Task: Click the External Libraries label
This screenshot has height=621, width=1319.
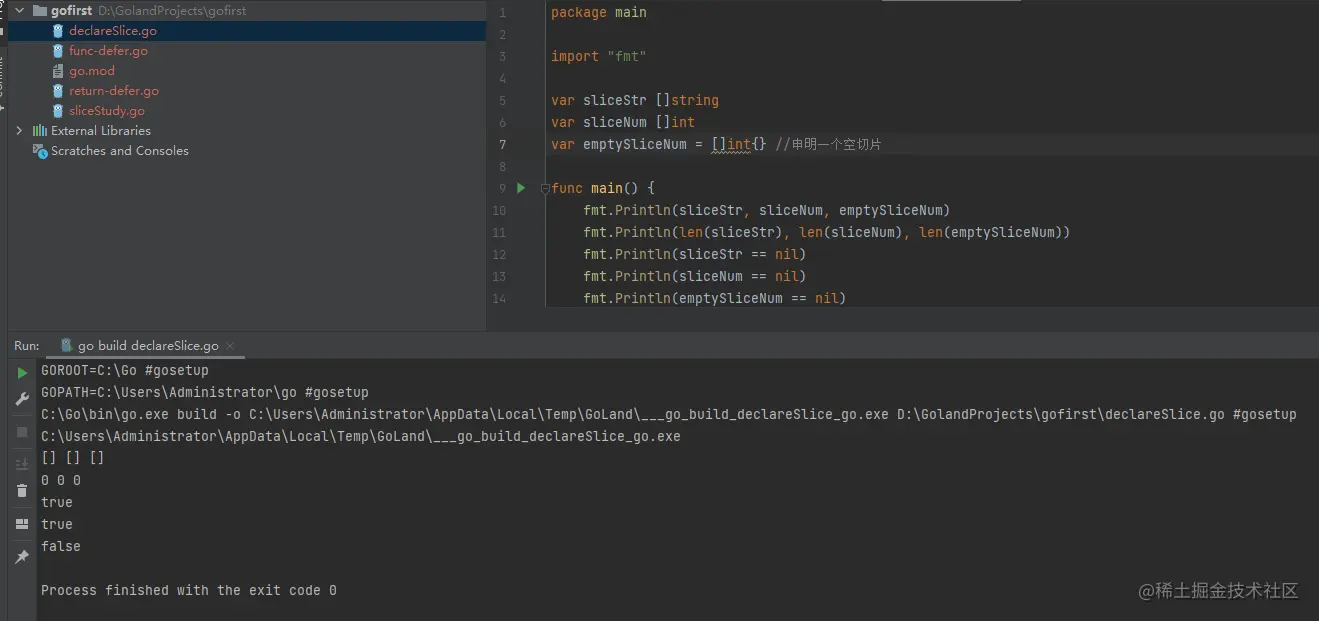Action: pos(101,131)
